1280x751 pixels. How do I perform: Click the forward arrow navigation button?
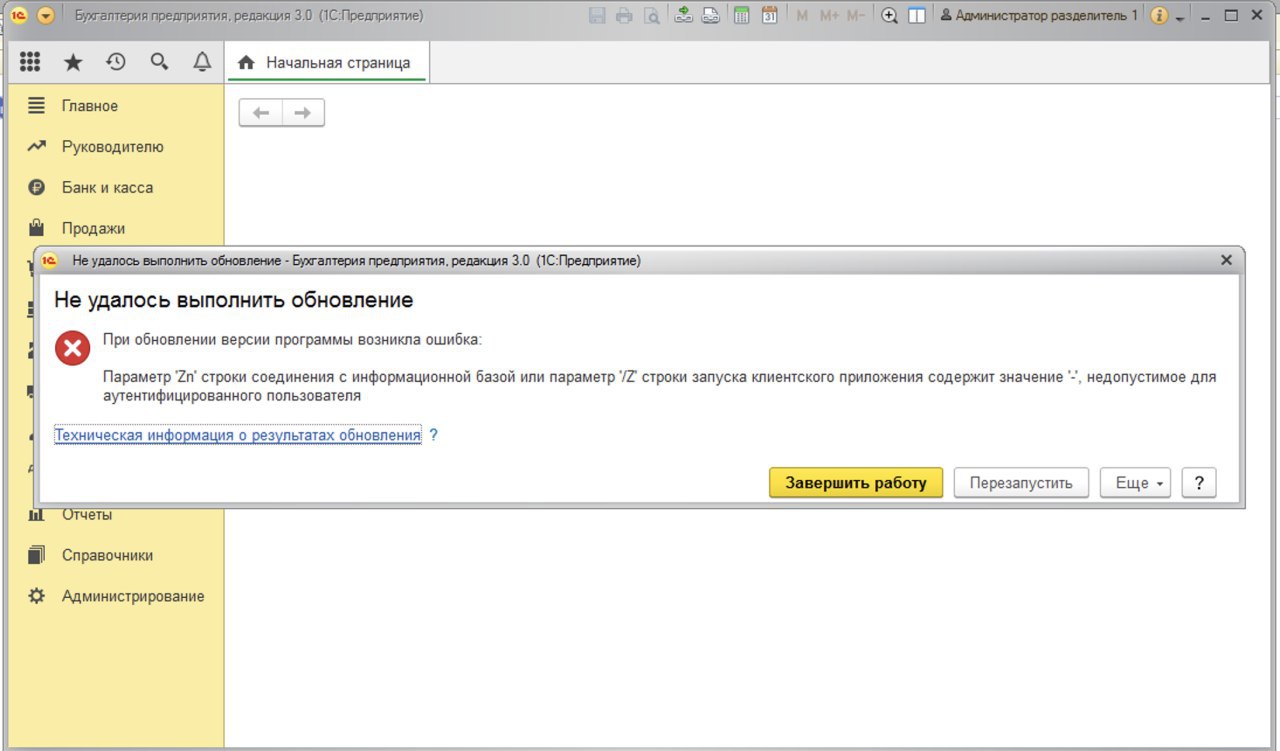coord(303,113)
